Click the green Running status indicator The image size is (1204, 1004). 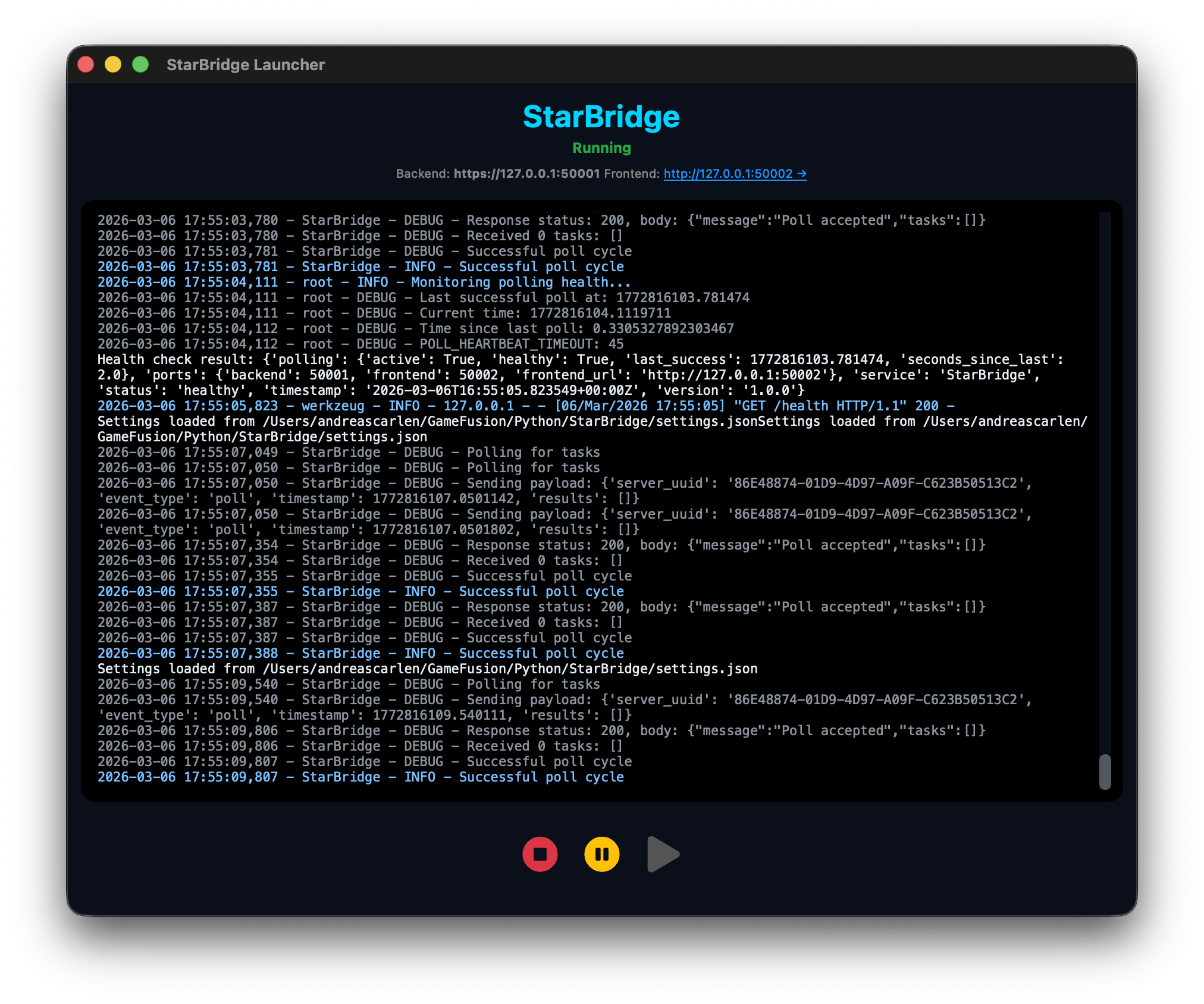coord(601,148)
